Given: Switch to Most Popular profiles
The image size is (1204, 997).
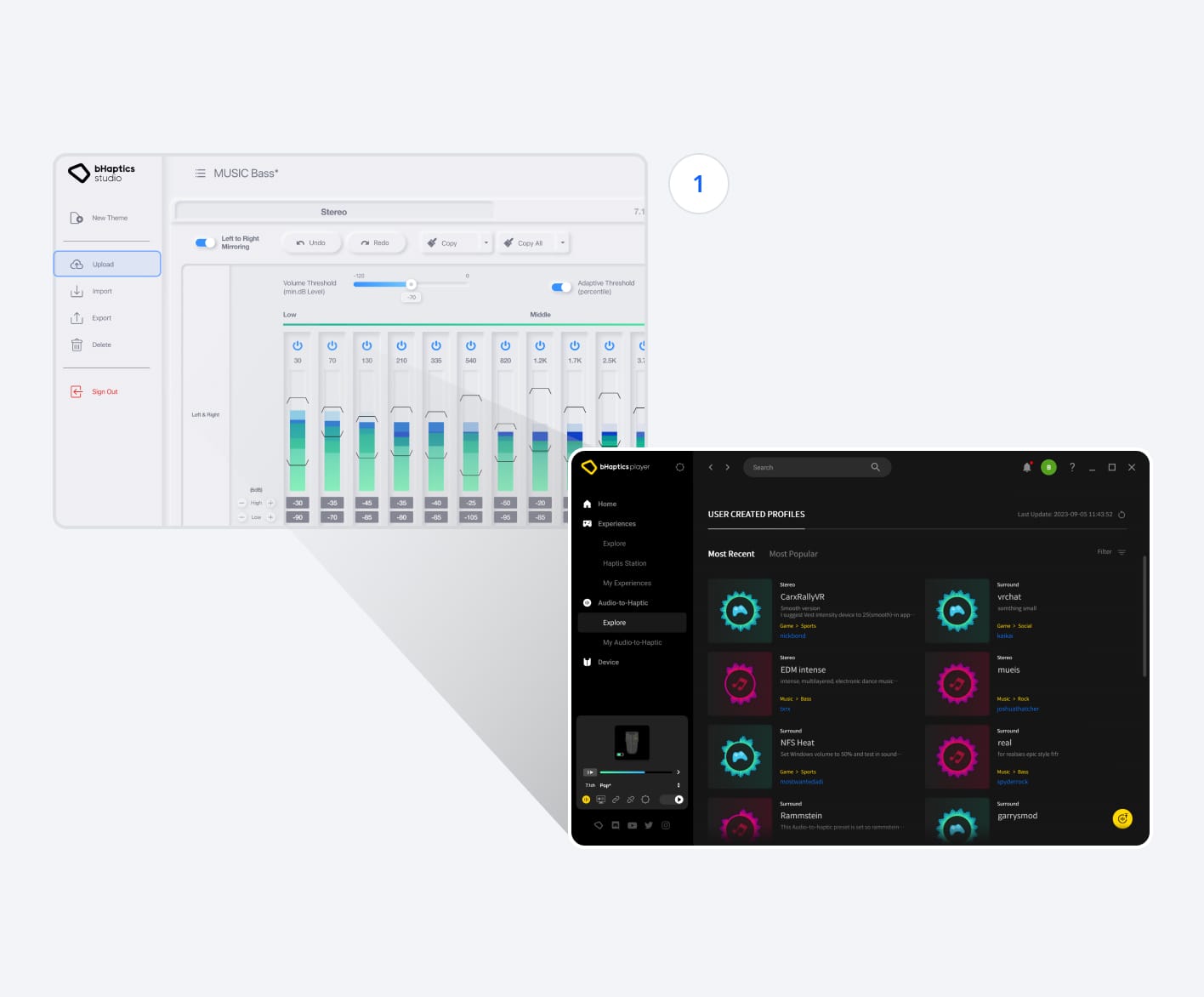Looking at the screenshot, I should pos(792,554).
